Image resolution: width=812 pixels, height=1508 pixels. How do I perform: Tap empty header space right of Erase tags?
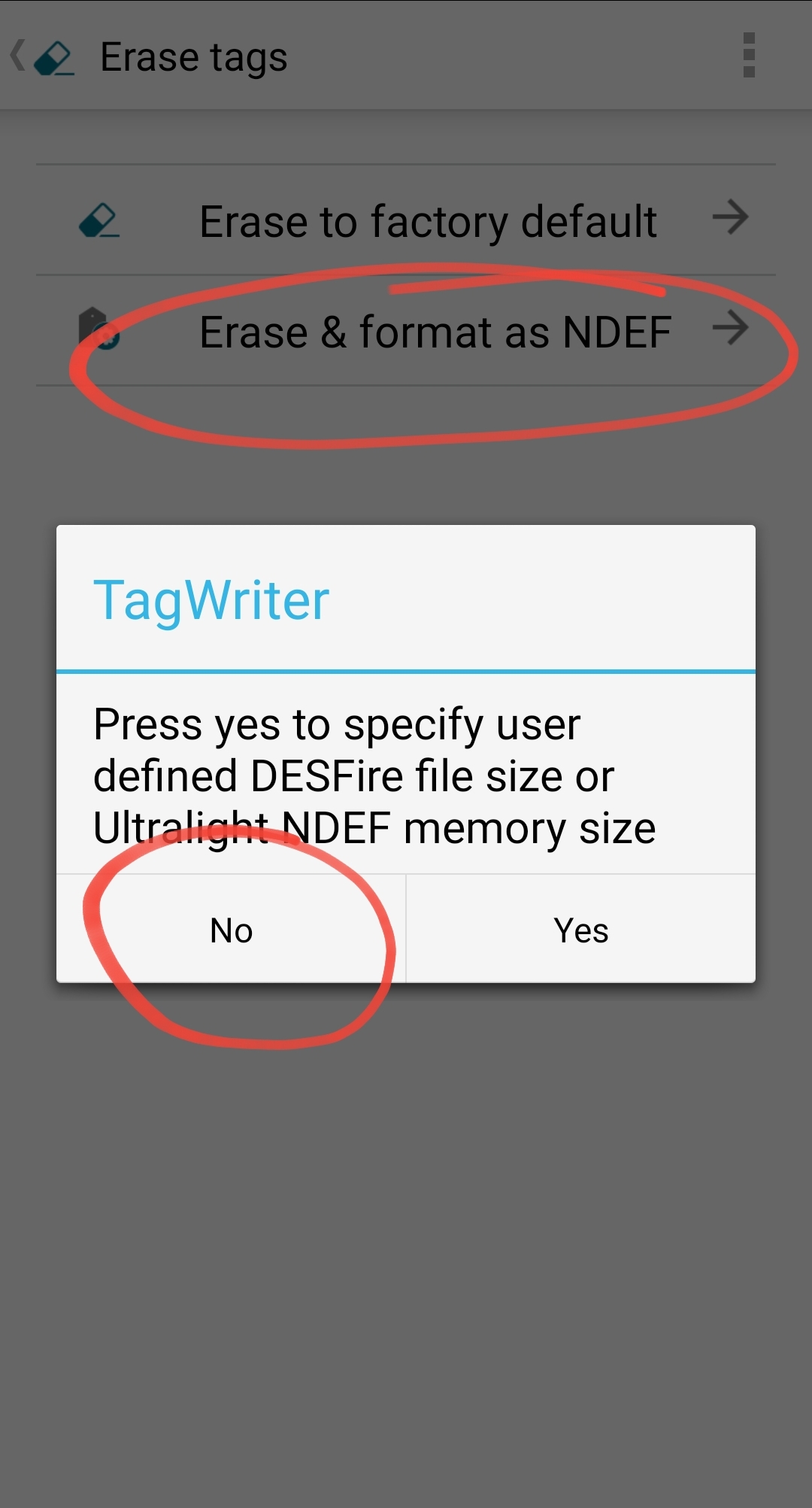511,56
